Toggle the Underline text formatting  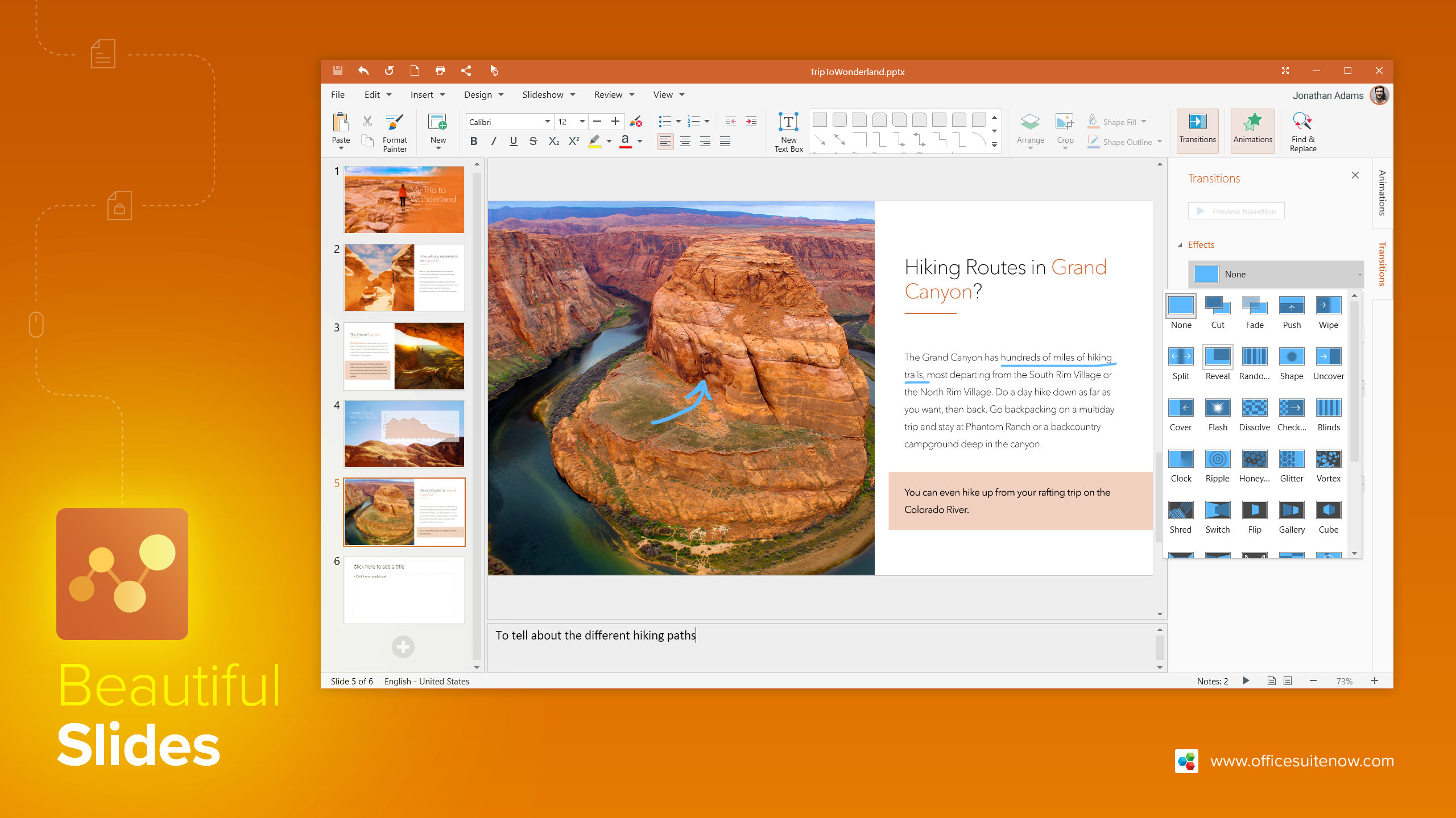click(x=514, y=141)
